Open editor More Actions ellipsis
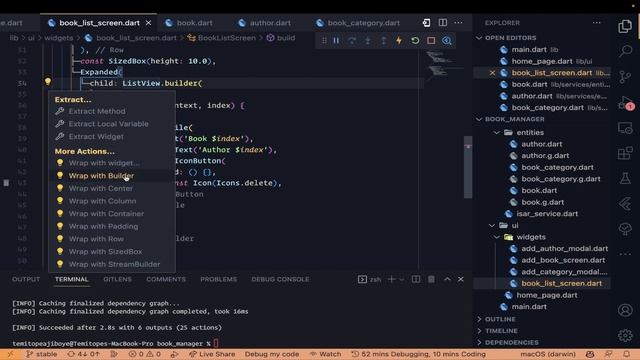Screen dimensions: 640x360 [x=458, y=23]
